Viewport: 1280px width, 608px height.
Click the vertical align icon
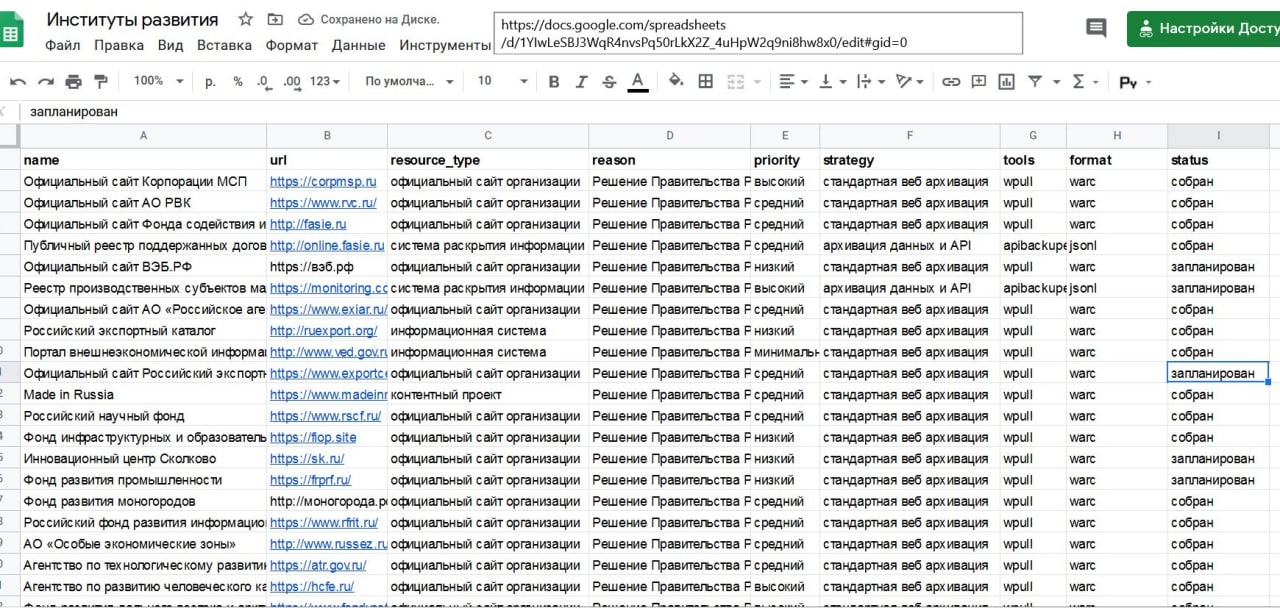pyautogui.click(x=826, y=81)
